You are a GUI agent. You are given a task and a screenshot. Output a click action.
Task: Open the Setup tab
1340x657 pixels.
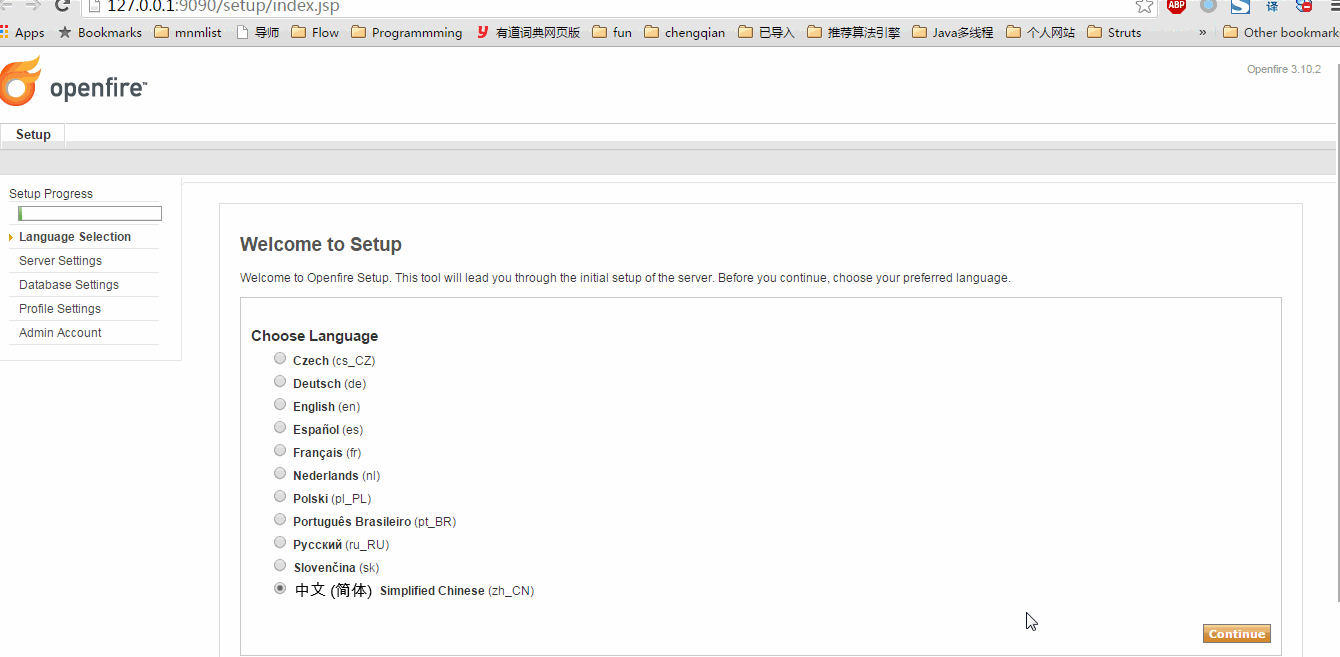(x=33, y=135)
